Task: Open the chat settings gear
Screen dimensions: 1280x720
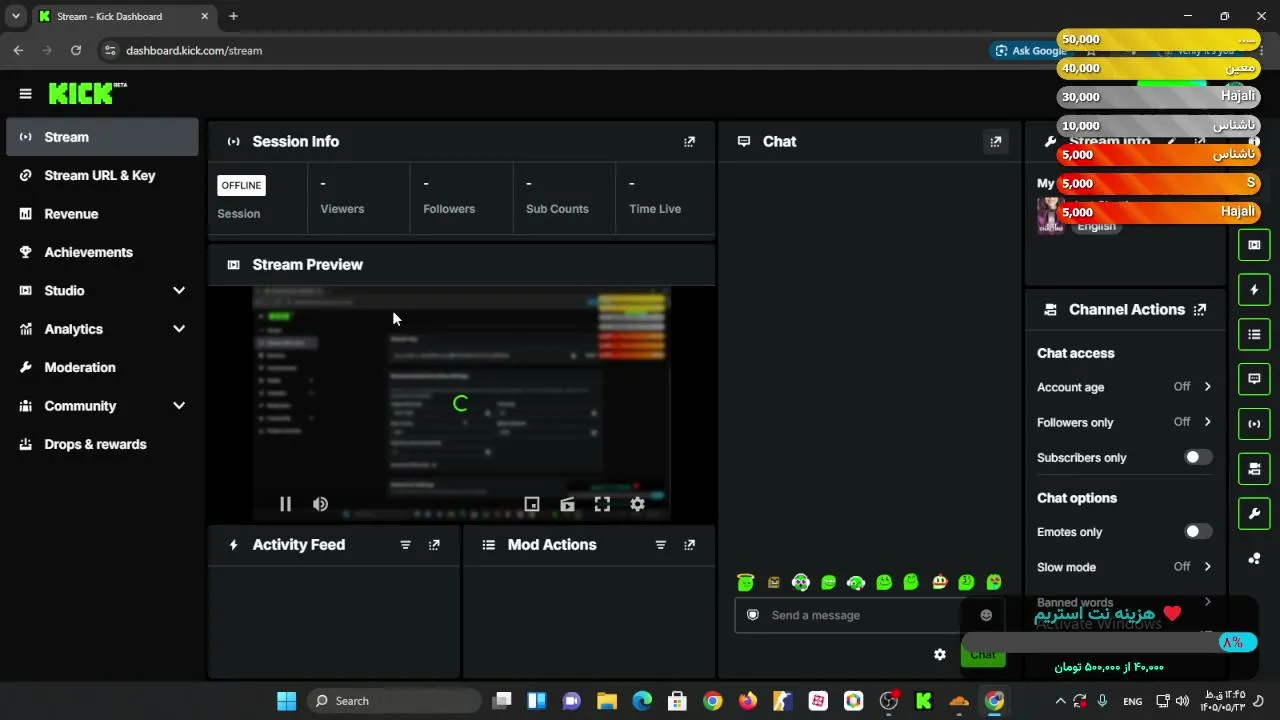Action: tap(940, 654)
